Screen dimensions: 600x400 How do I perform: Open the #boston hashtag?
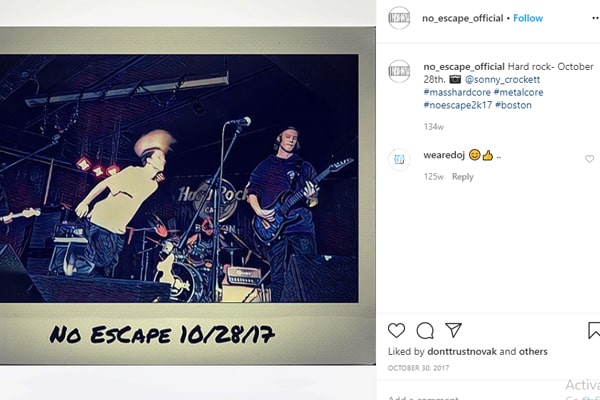[513, 105]
